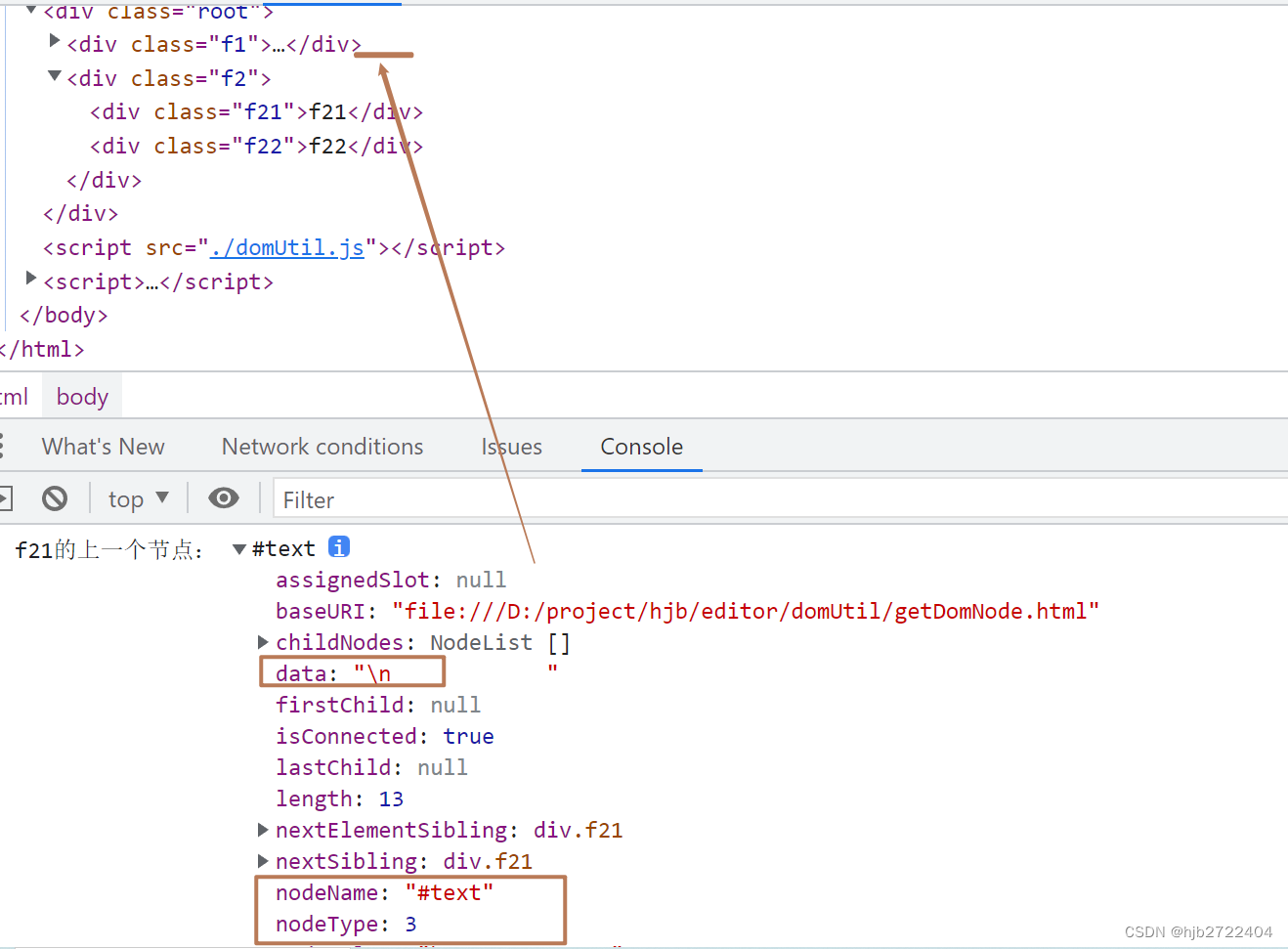This screenshot has width=1288, height=949.
Task: Open the top context dropdown
Action: click(138, 499)
